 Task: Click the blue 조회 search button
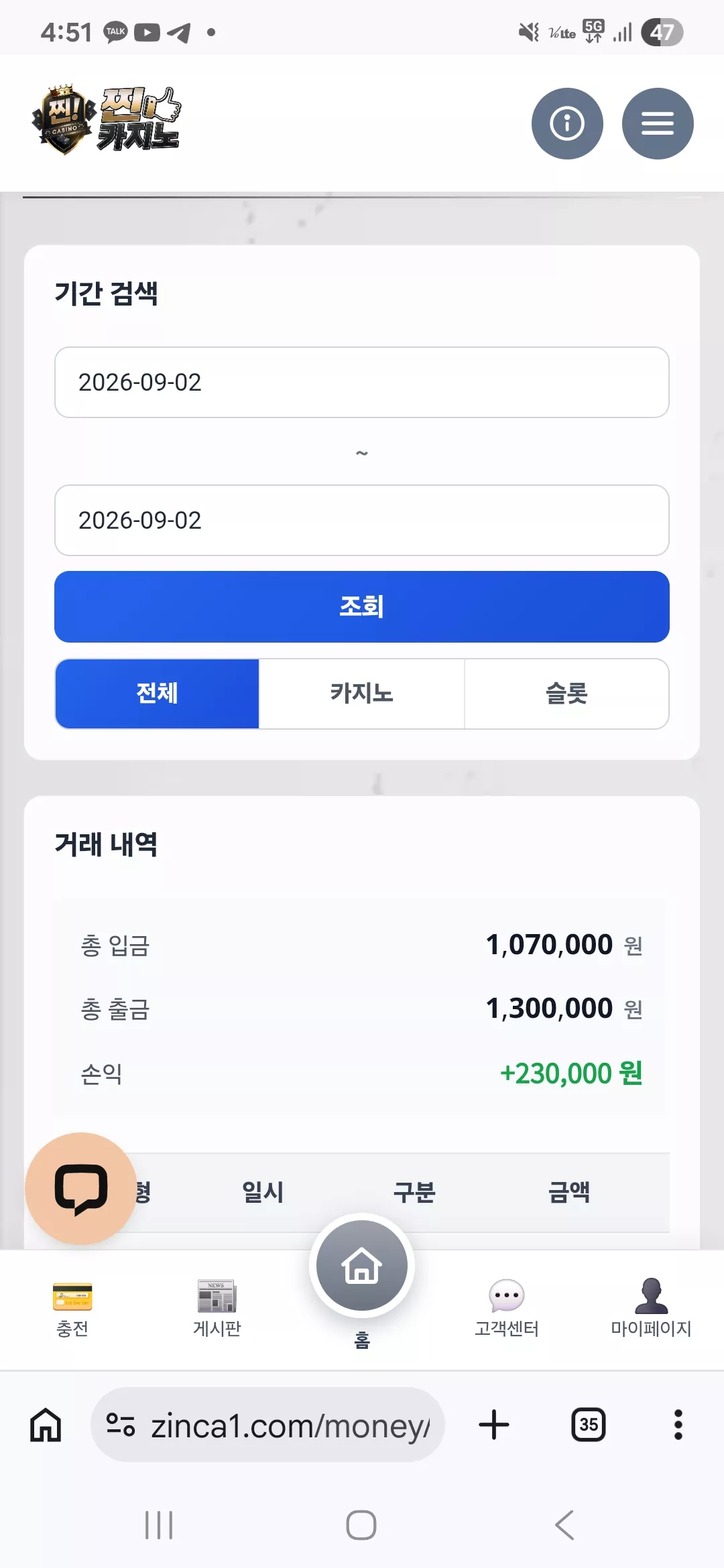362,606
